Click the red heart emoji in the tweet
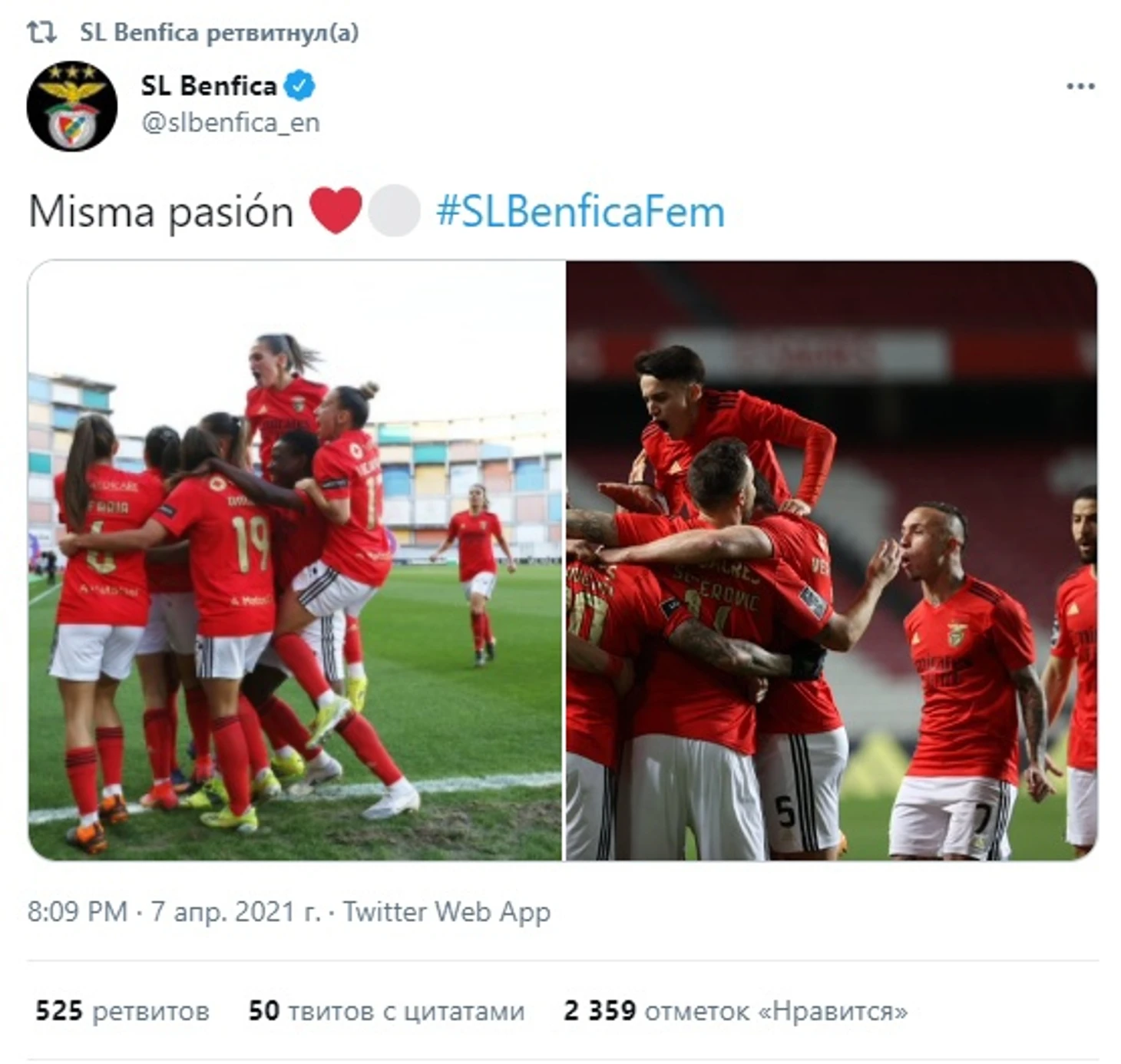The width and height of the screenshot is (1121, 1064). [x=336, y=210]
